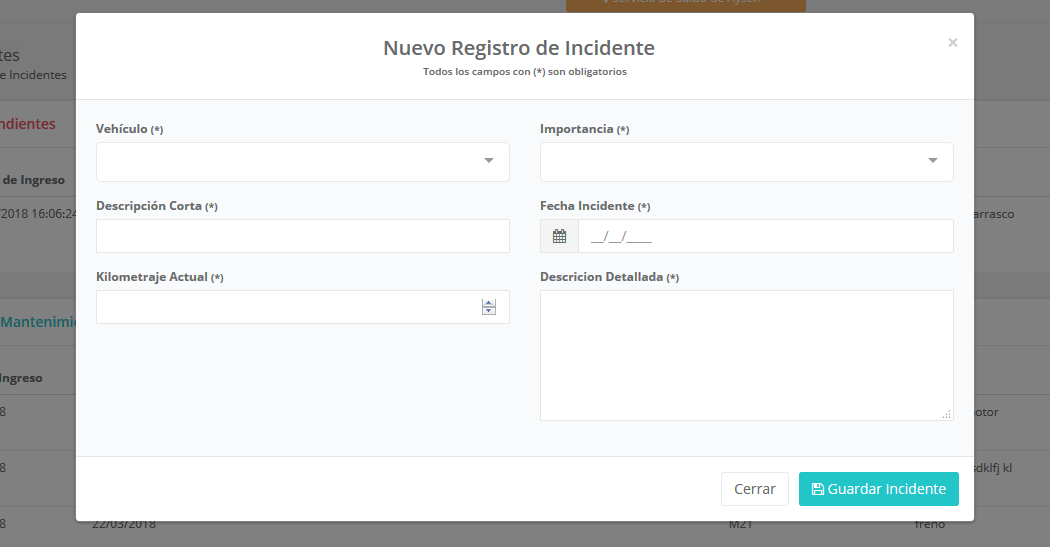
Task: Click the Importancia (*) field label
Action: point(584,130)
